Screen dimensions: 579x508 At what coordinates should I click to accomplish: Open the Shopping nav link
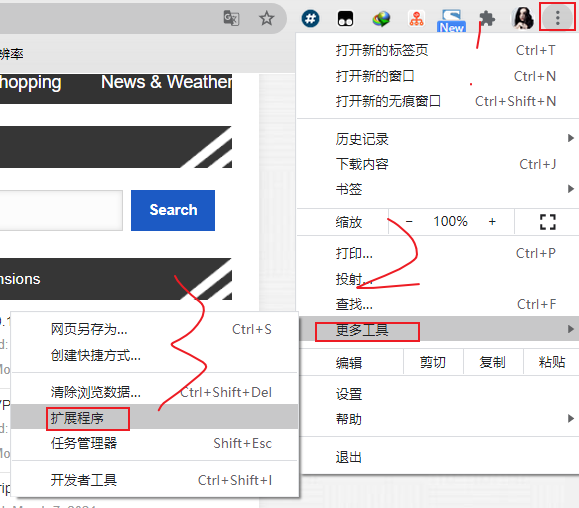click(x=31, y=83)
